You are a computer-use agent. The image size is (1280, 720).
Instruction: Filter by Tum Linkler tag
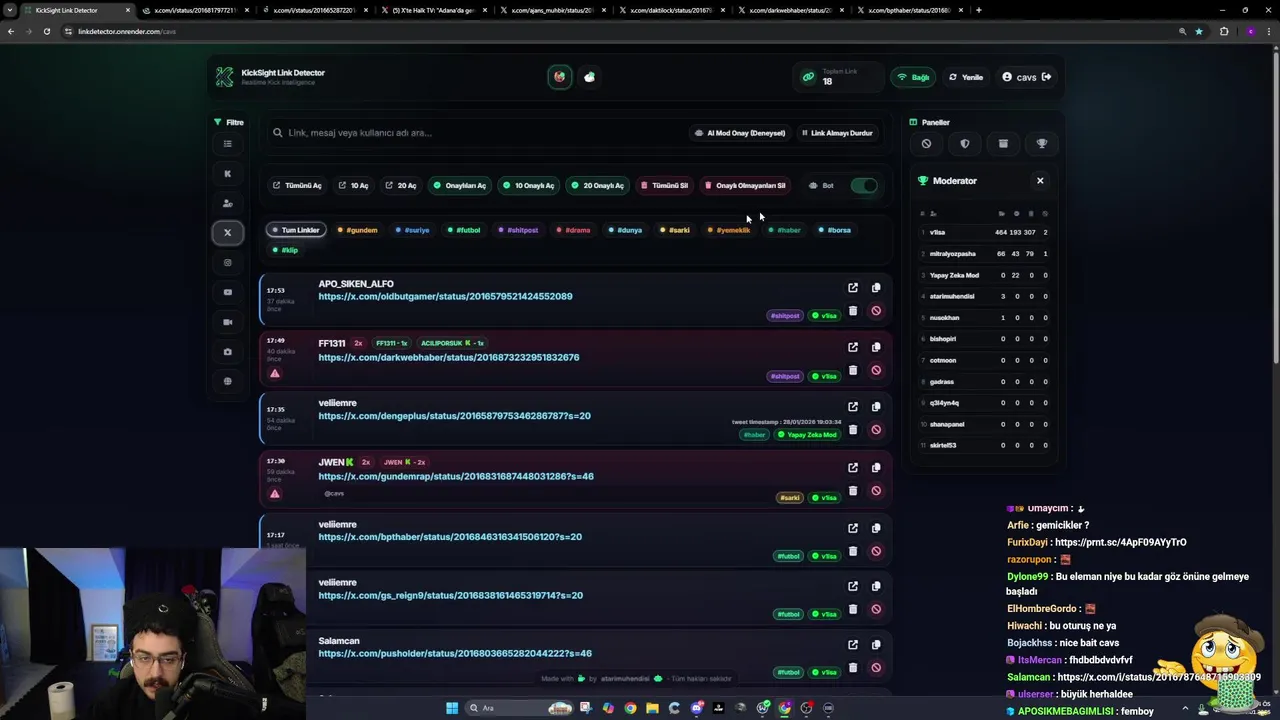(x=295, y=230)
